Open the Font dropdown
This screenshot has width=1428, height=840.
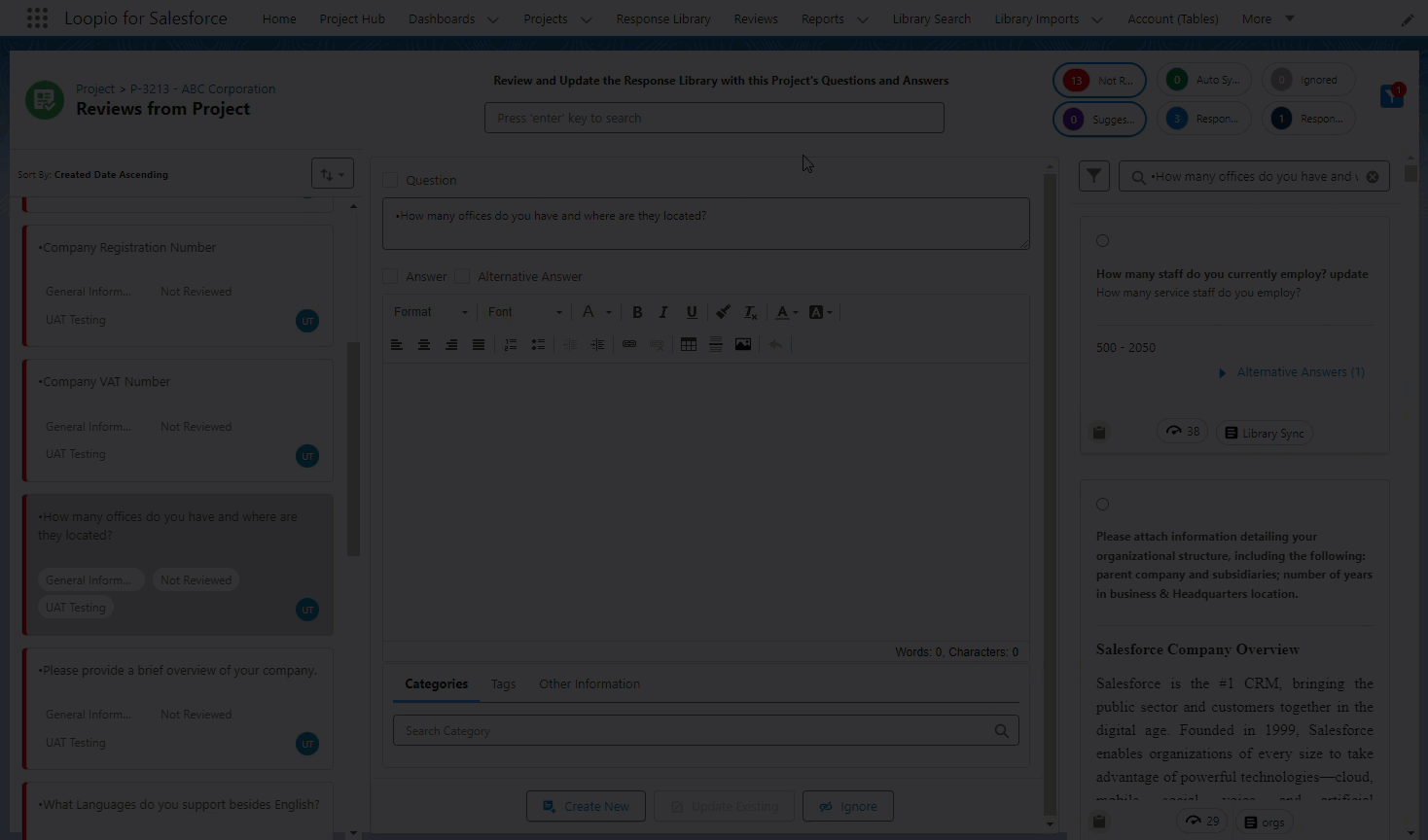(525, 312)
